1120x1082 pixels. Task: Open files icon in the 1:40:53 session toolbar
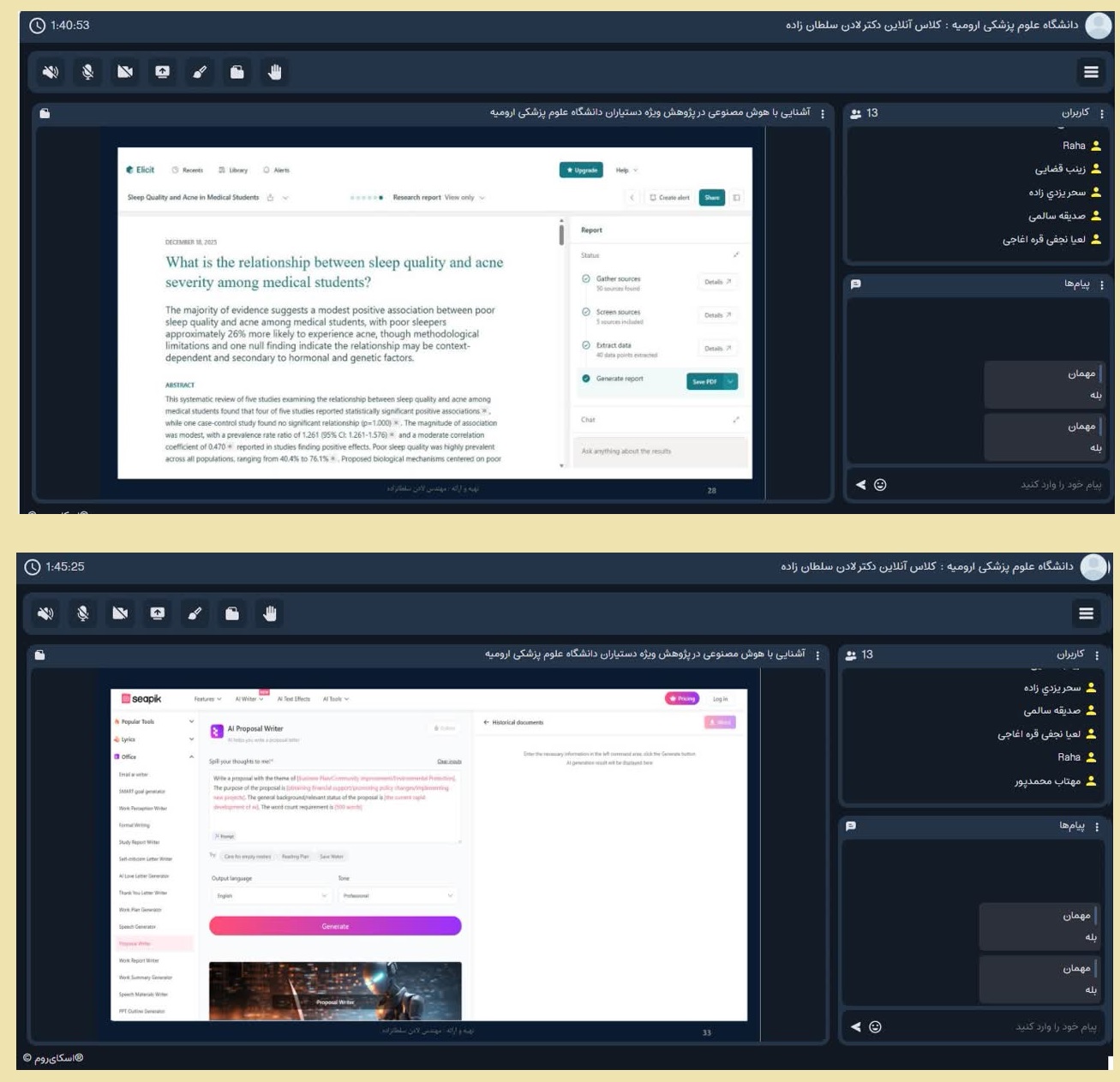(x=237, y=72)
